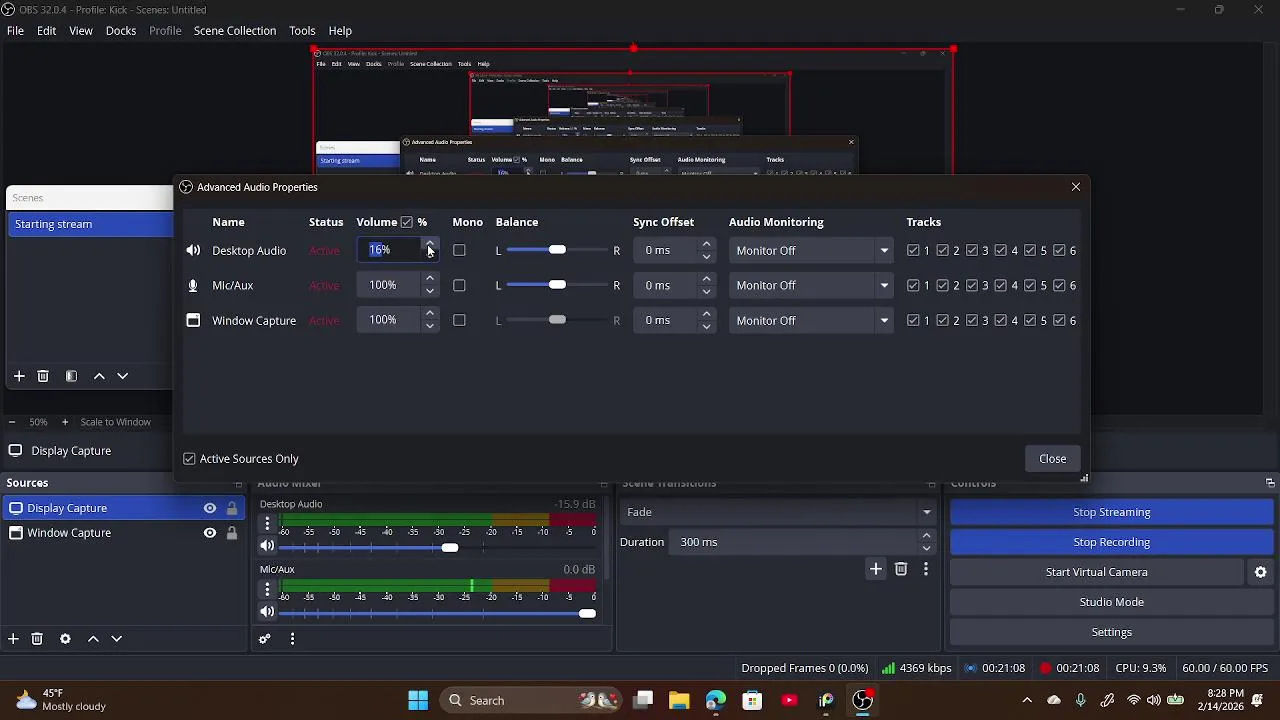The image size is (1280, 720).
Task: Decrease Window Capture volume stepper
Action: click(x=430, y=326)
